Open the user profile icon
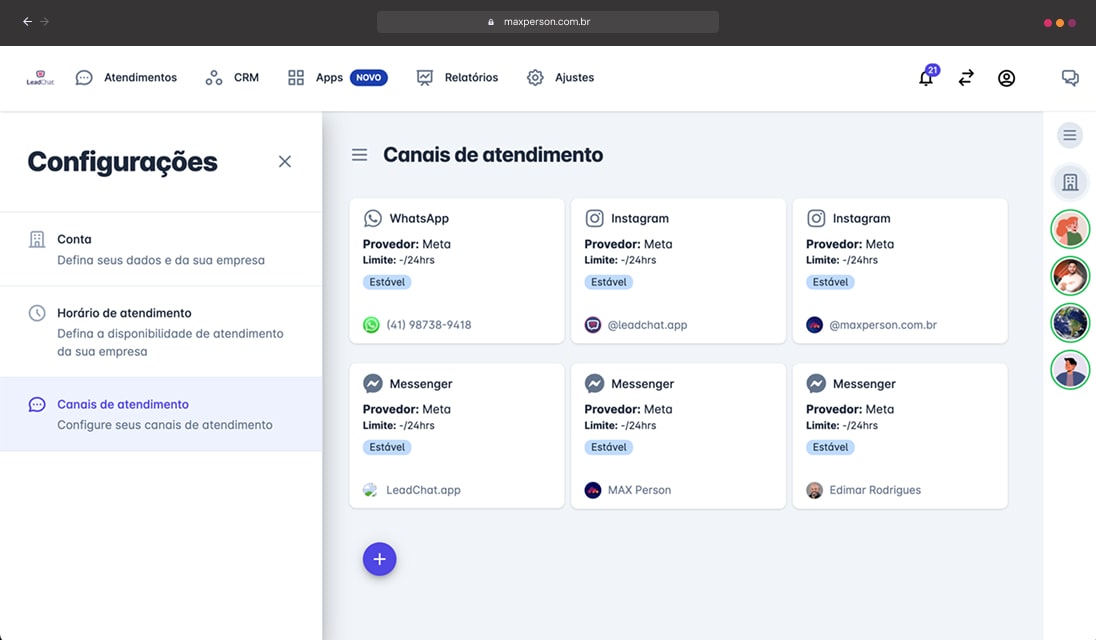The width and height of the screenshot is (1096, 640). (x=1006, y=78)
